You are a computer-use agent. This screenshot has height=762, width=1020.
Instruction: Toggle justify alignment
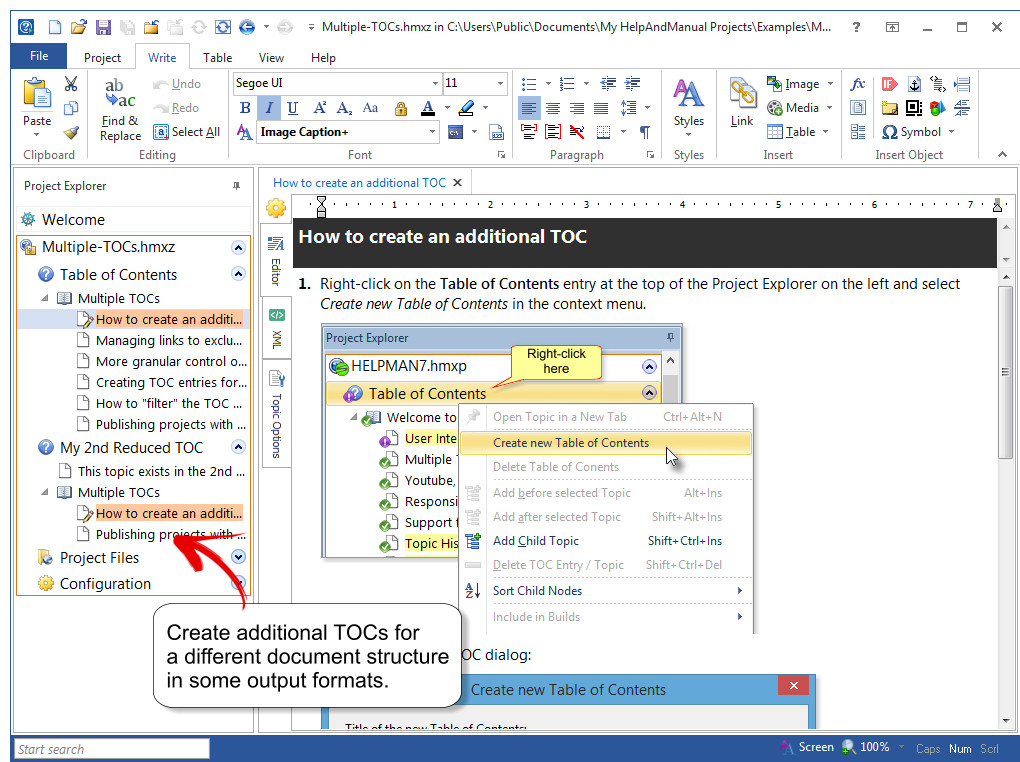601,108
